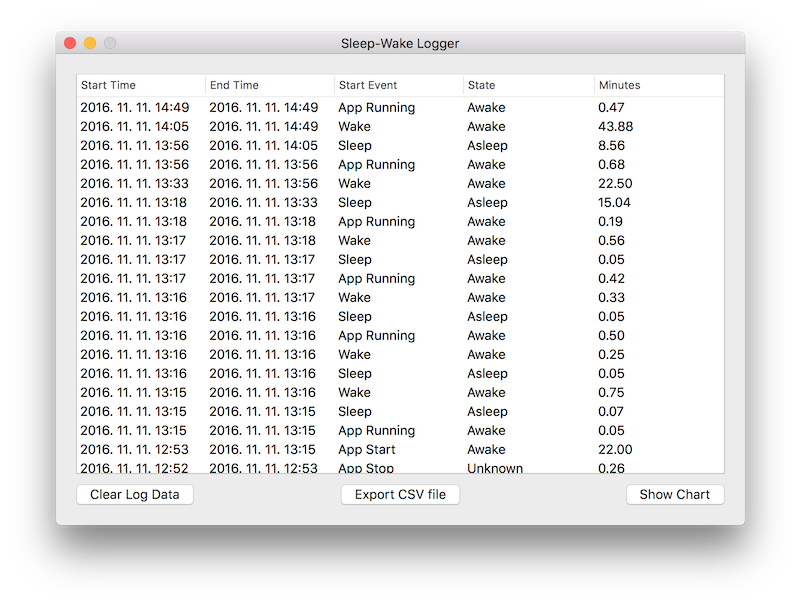This screenshot has height=605, width=801.
Task: Click the Minutes column header
Action: 659,85
